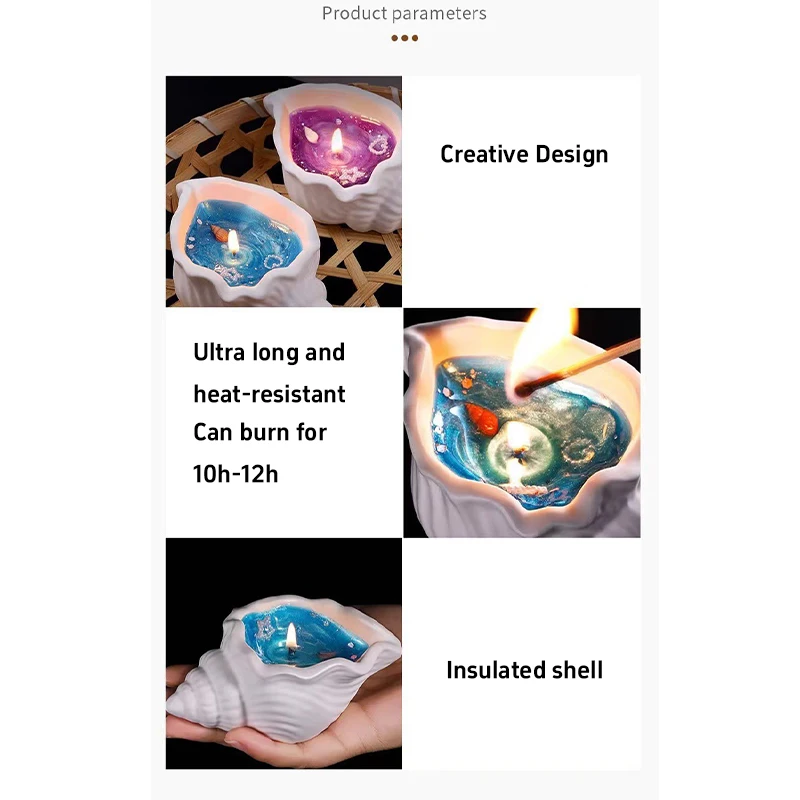Click the Insulated shell label
Viewport: 800px width, 800px height.
(524, 670)
